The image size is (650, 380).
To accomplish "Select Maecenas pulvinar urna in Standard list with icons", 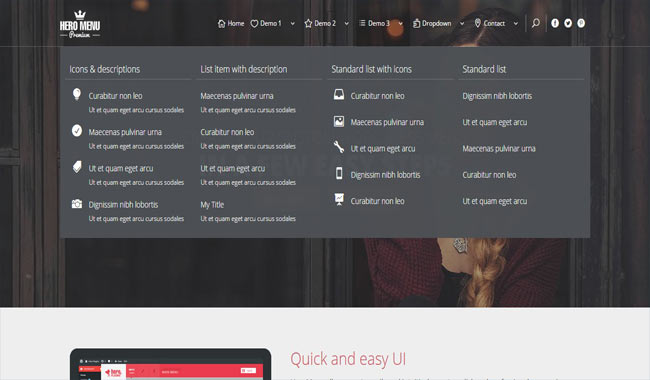I will tap(387, 122).
